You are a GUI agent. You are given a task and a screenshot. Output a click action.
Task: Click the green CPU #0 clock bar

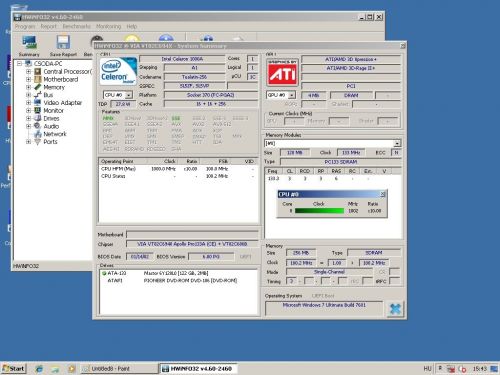319,211
